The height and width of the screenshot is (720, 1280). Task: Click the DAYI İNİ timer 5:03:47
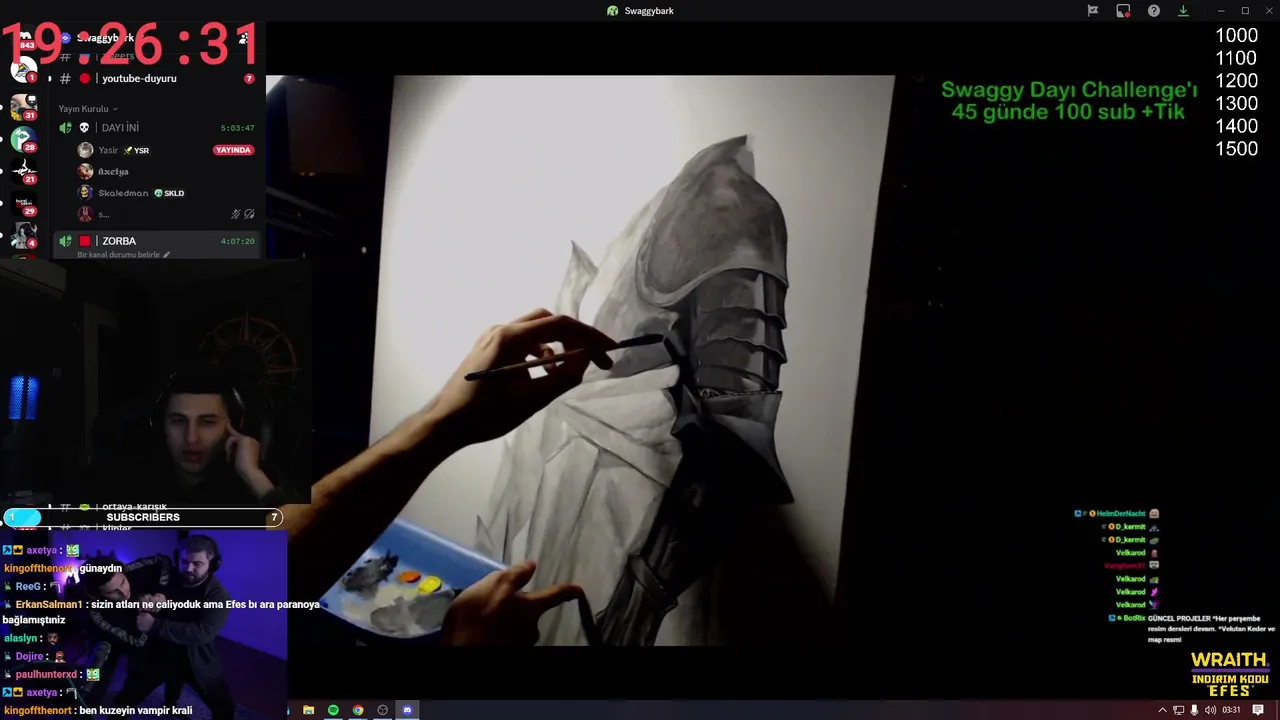pyautogui.click(x=237, y=128)
